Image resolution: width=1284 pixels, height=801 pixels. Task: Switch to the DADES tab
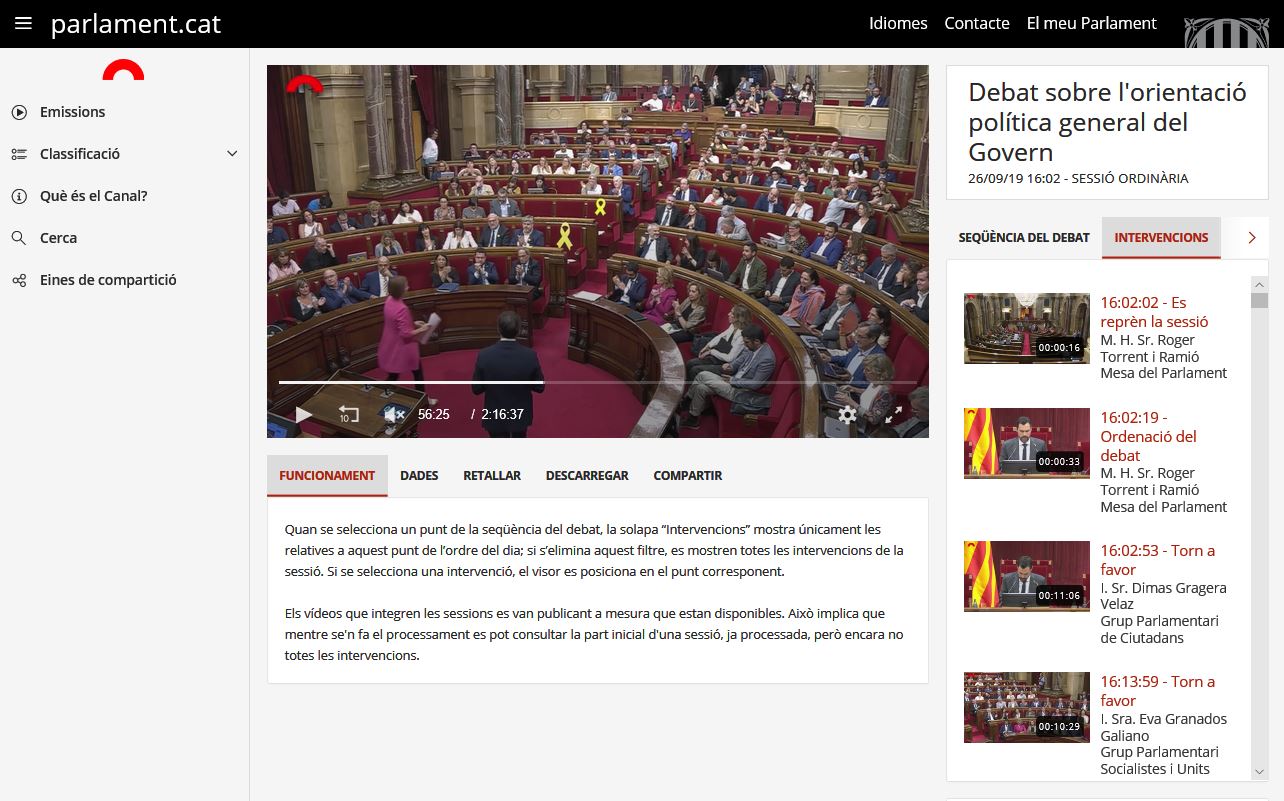click(419, 476)
